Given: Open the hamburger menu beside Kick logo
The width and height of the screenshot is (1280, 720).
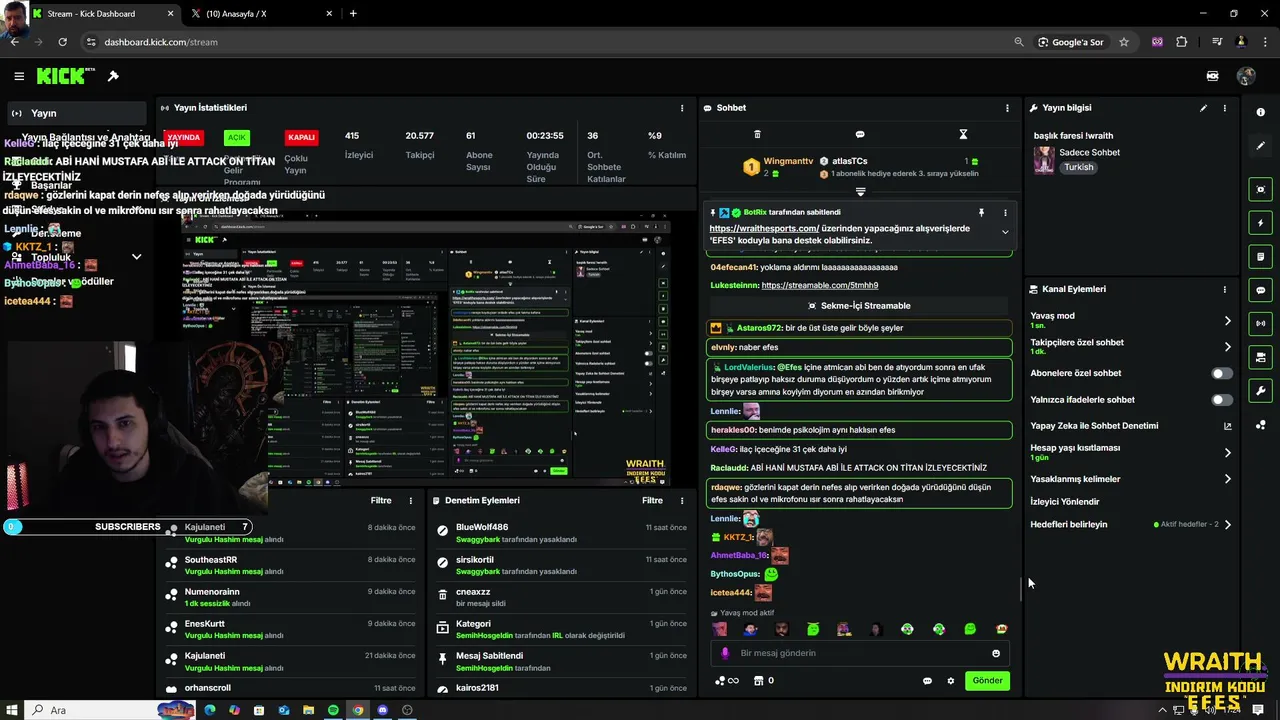Looking at the screenshot, I should [x=19, y=76].
